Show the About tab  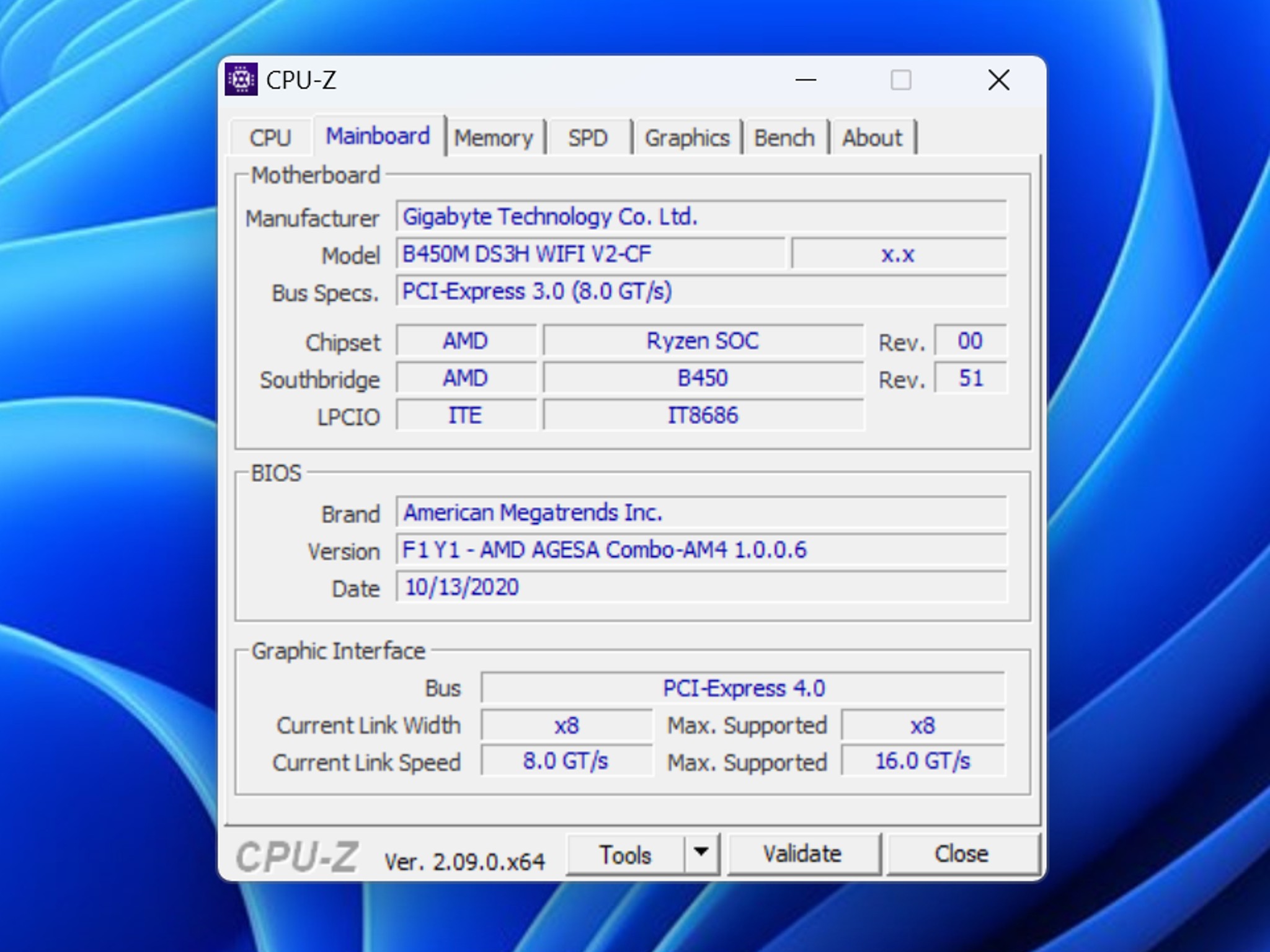click(x=872, y=138)
